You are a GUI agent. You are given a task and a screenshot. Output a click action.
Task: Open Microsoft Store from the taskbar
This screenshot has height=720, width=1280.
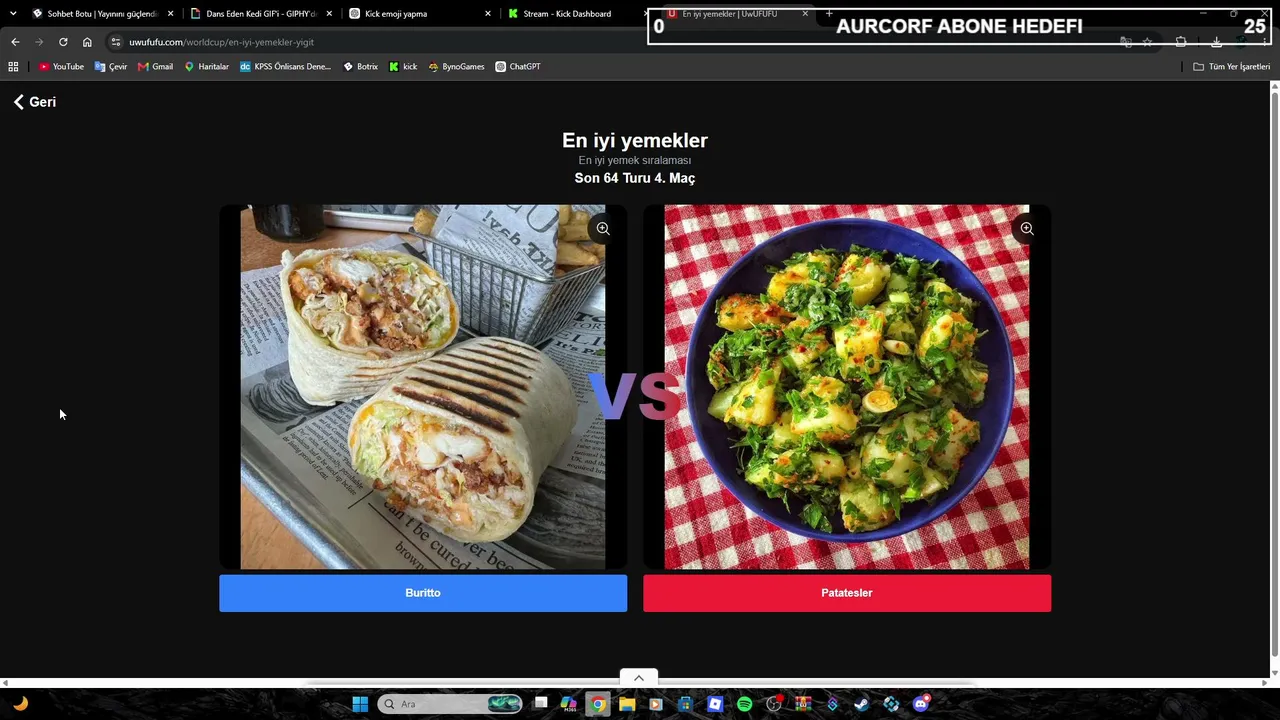(685, 704)
